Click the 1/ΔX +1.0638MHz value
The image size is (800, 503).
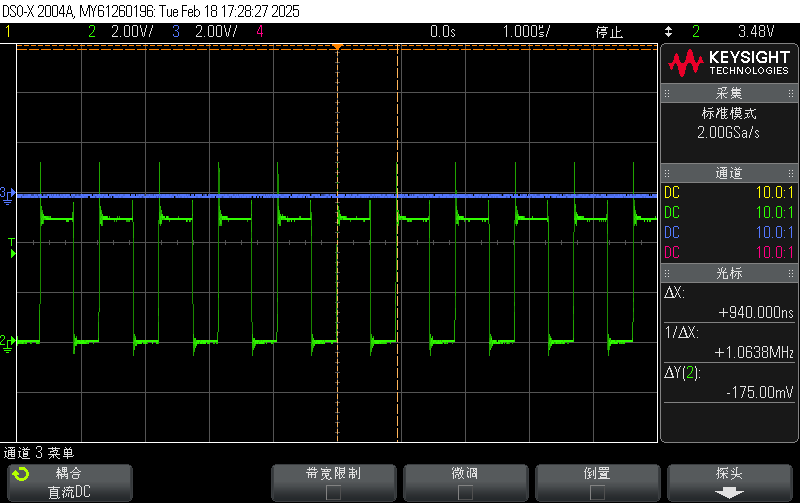pyautogui.click(x=754, y=353)
